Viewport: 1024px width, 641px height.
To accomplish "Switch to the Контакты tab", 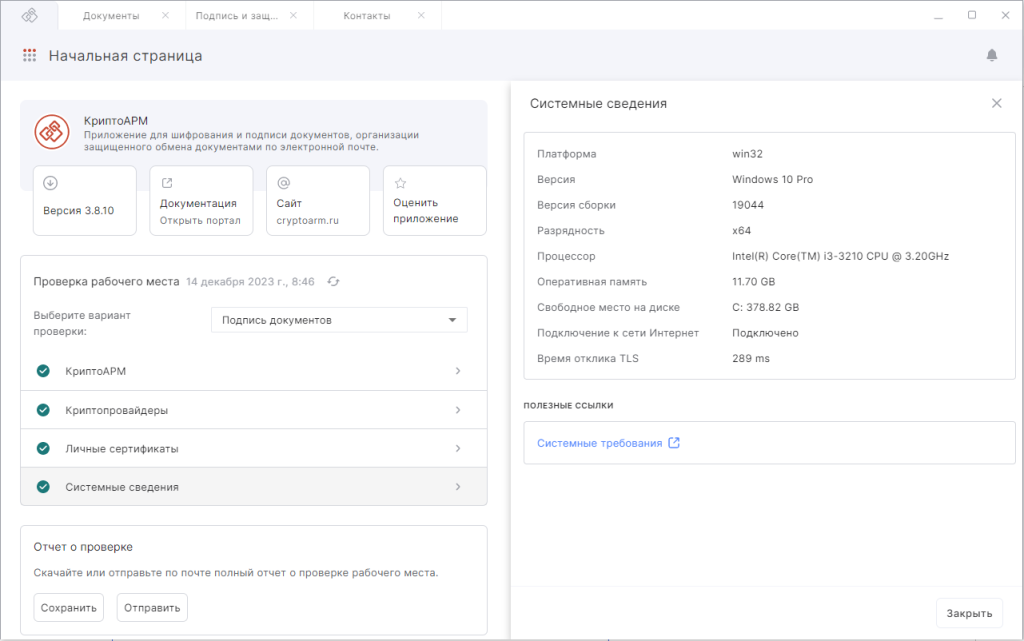I will coord(367,16).
